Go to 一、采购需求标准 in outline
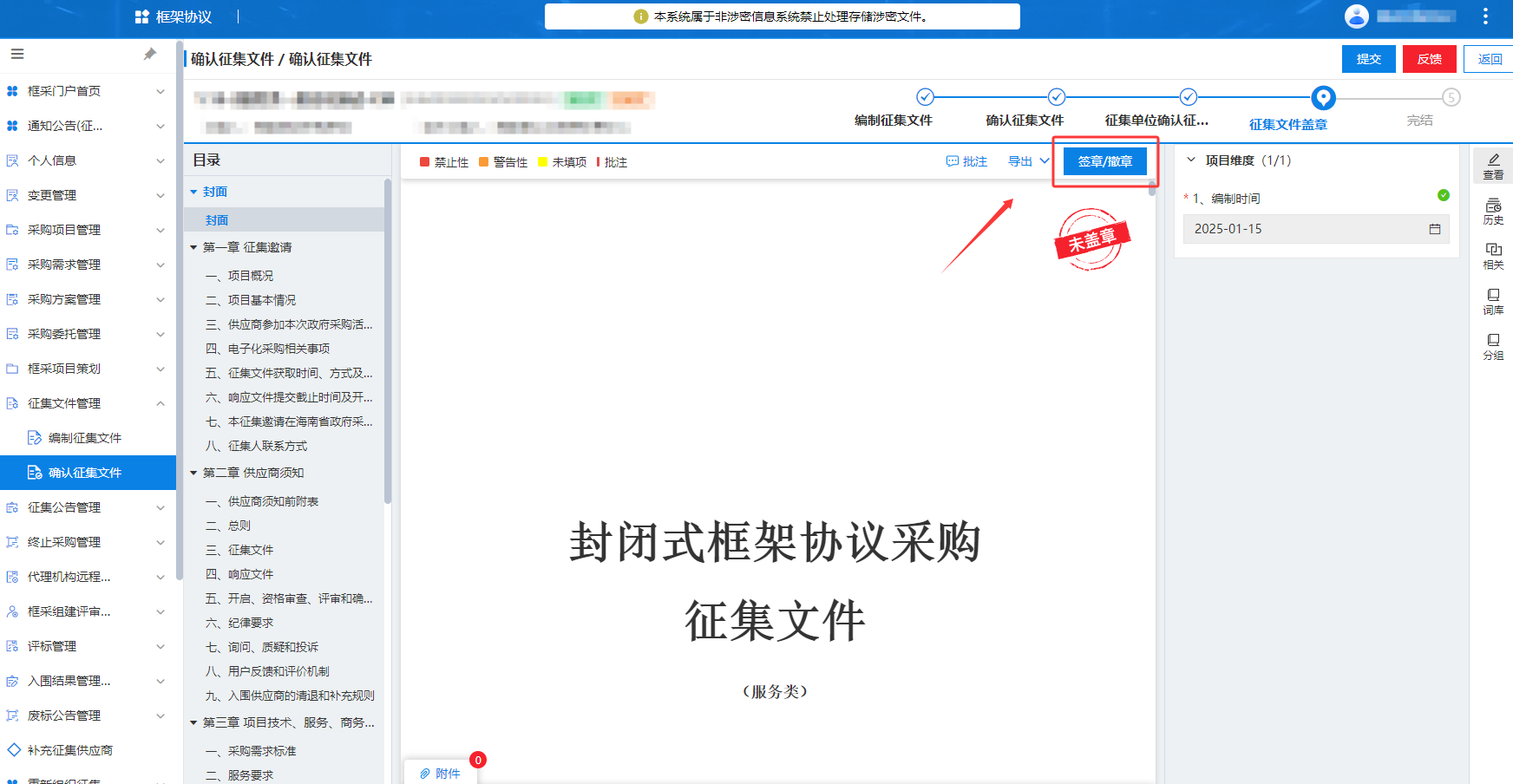 pyautogui.click(x=251, y=751)
